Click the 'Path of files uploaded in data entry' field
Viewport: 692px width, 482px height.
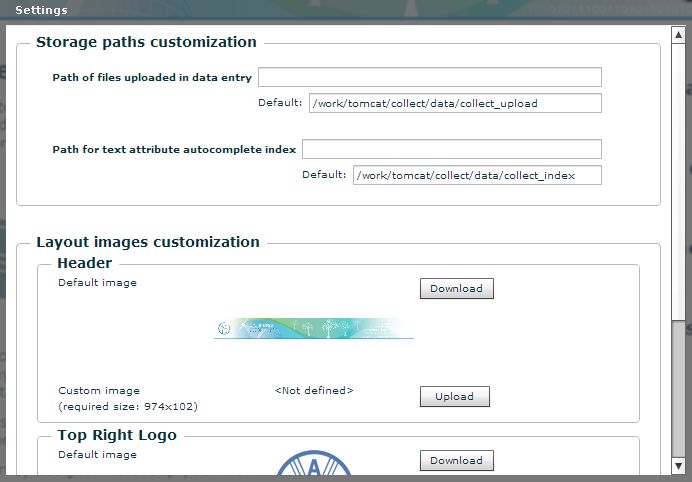click(430, 77)
